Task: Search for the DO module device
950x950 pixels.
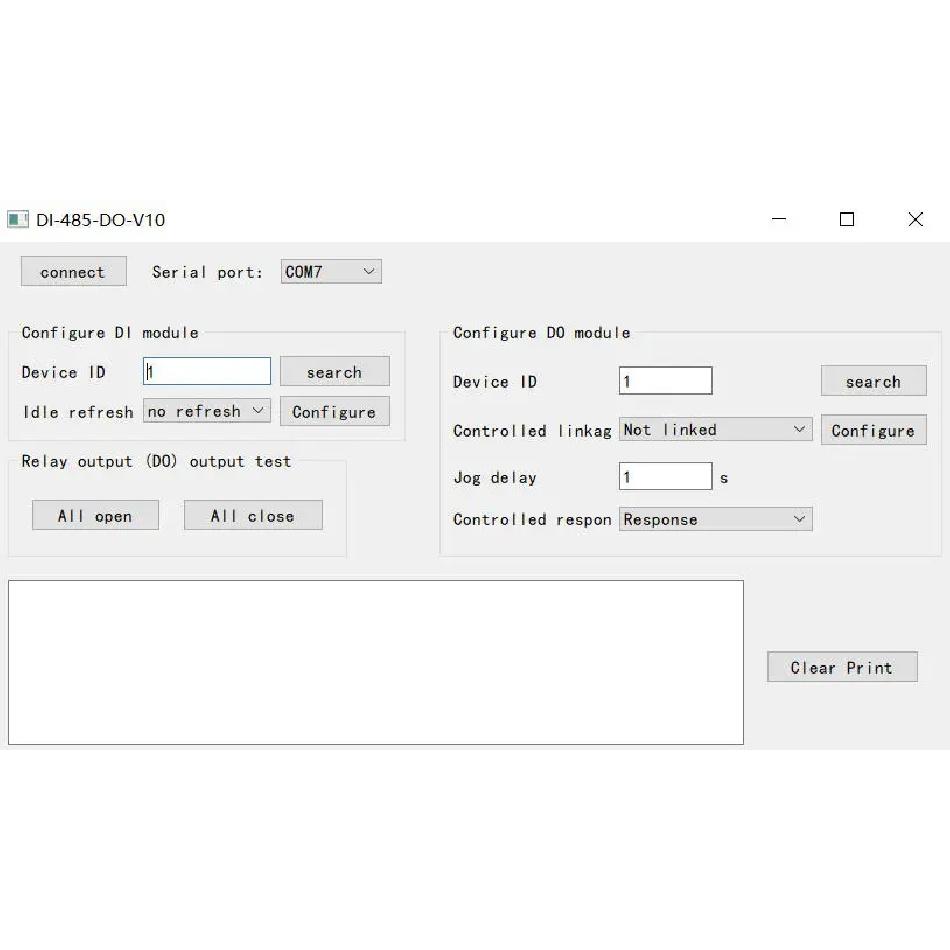Action: [874, 381]
